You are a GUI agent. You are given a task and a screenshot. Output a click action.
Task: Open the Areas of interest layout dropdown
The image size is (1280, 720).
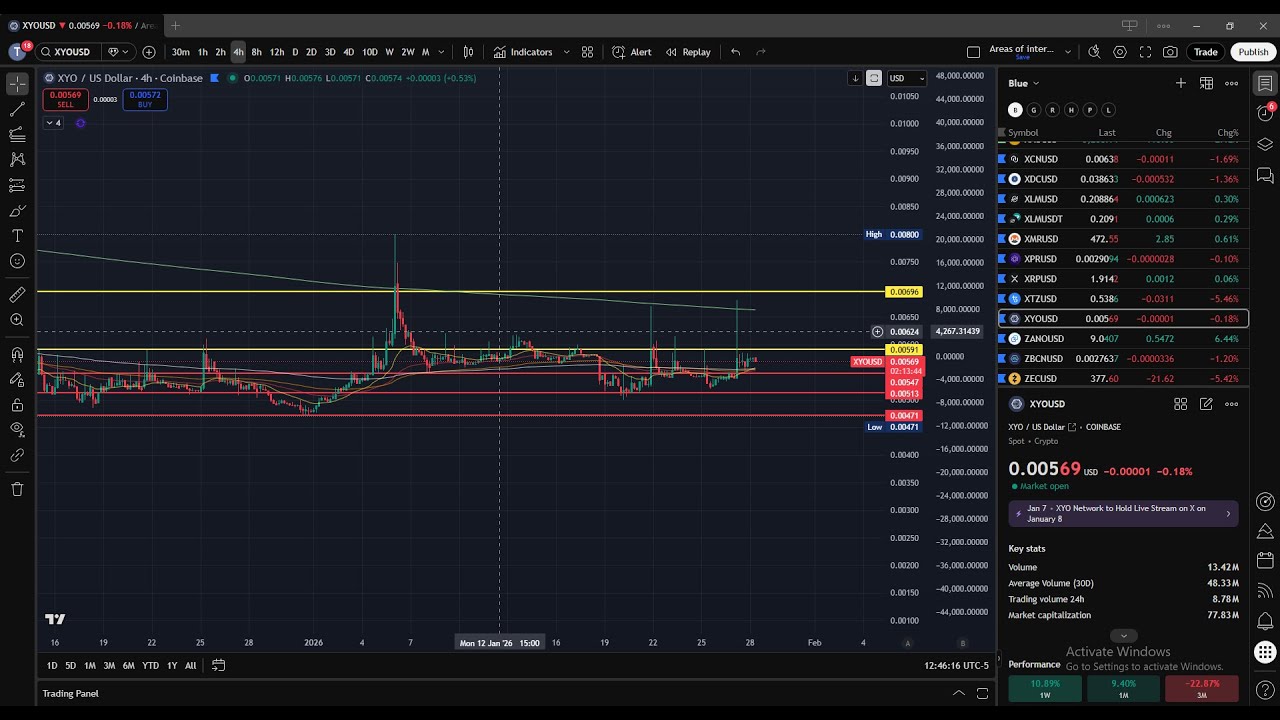[x=1068, y=52]
